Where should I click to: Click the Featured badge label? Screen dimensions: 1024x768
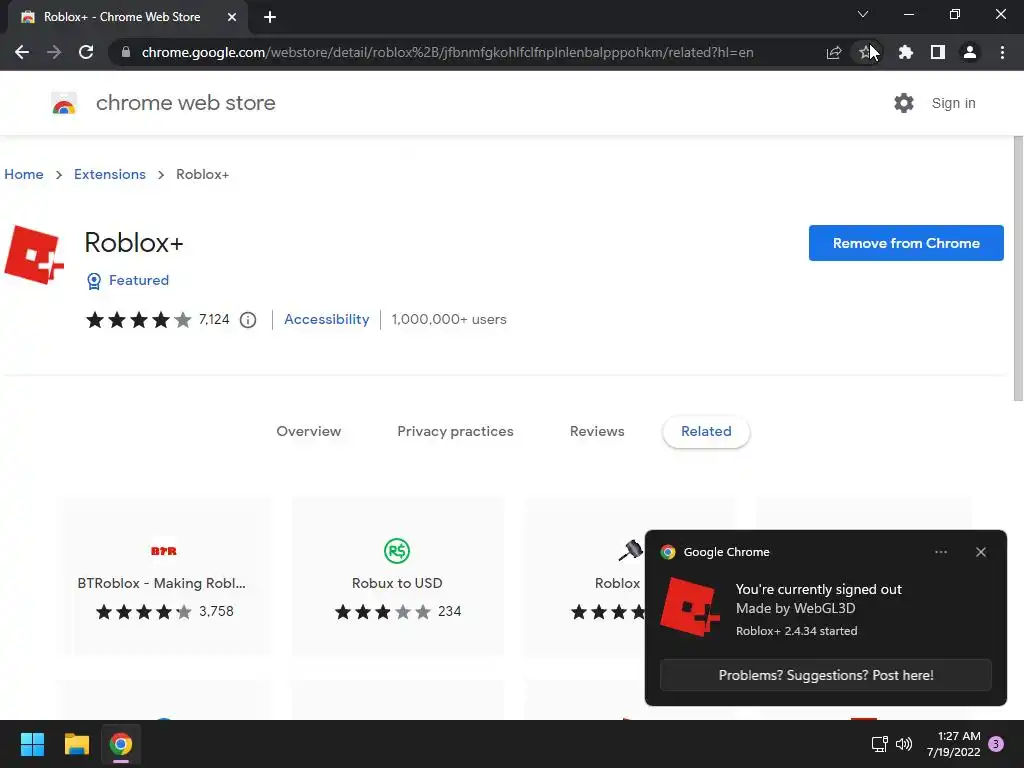tap(138, 280)
